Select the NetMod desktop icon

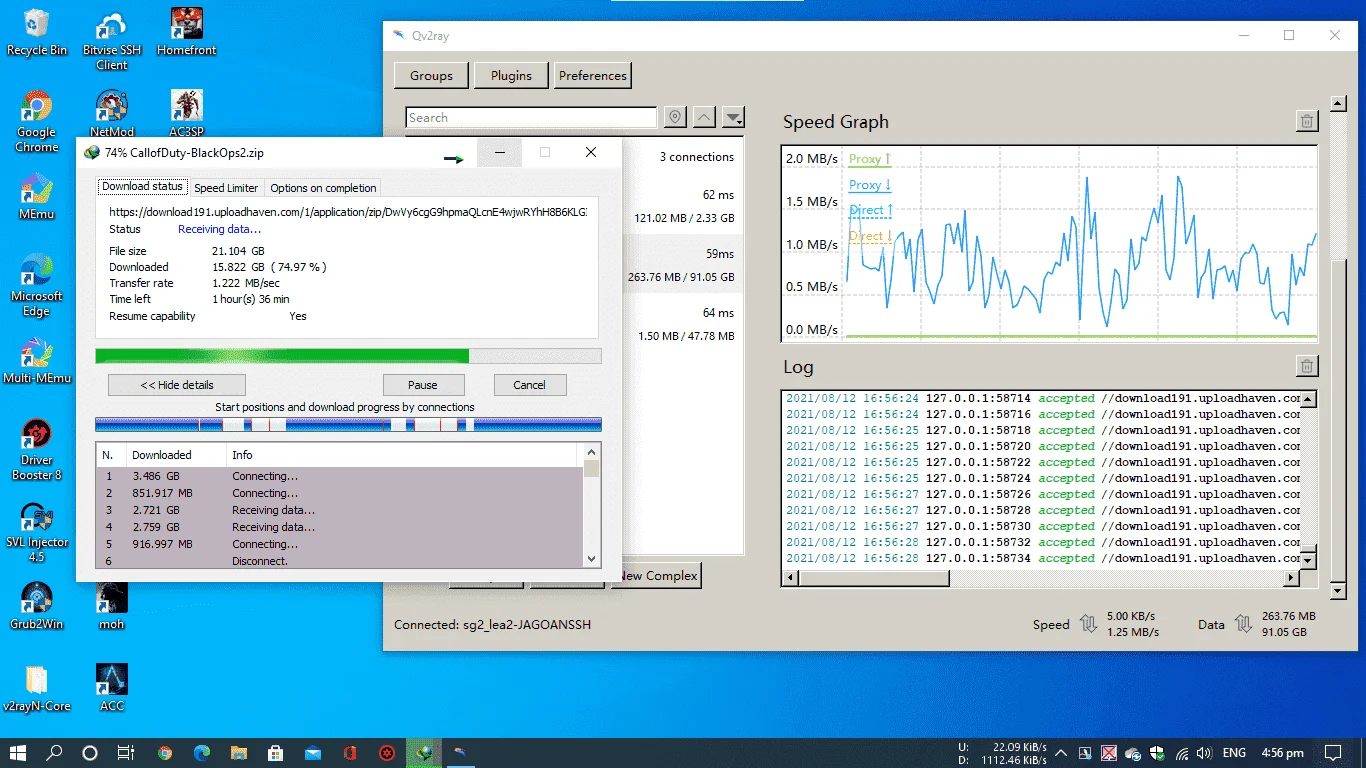click(x=112, y=114)
